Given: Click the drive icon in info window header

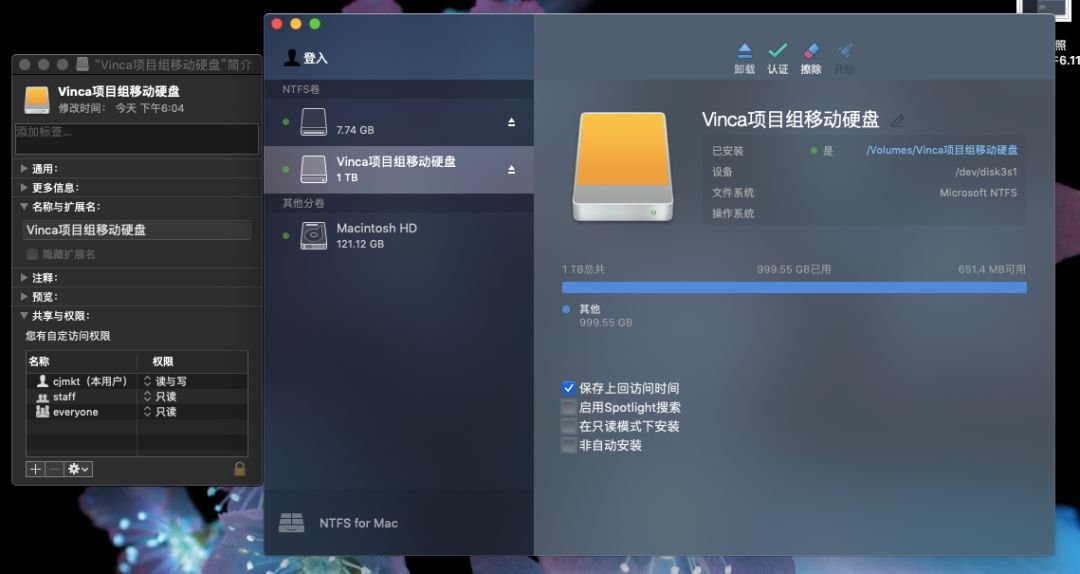Looking at the screenshot, I should 37,100.
